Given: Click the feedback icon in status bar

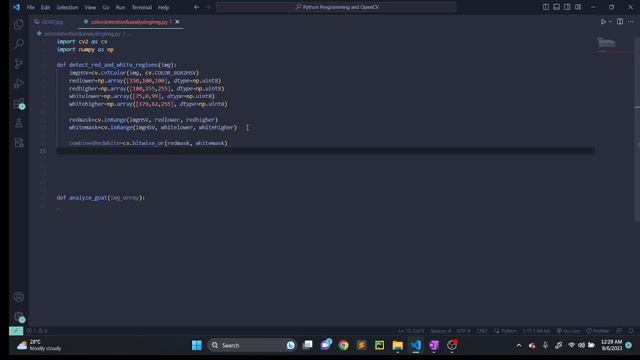Looking at the screenshot, I should click(619, 331).
